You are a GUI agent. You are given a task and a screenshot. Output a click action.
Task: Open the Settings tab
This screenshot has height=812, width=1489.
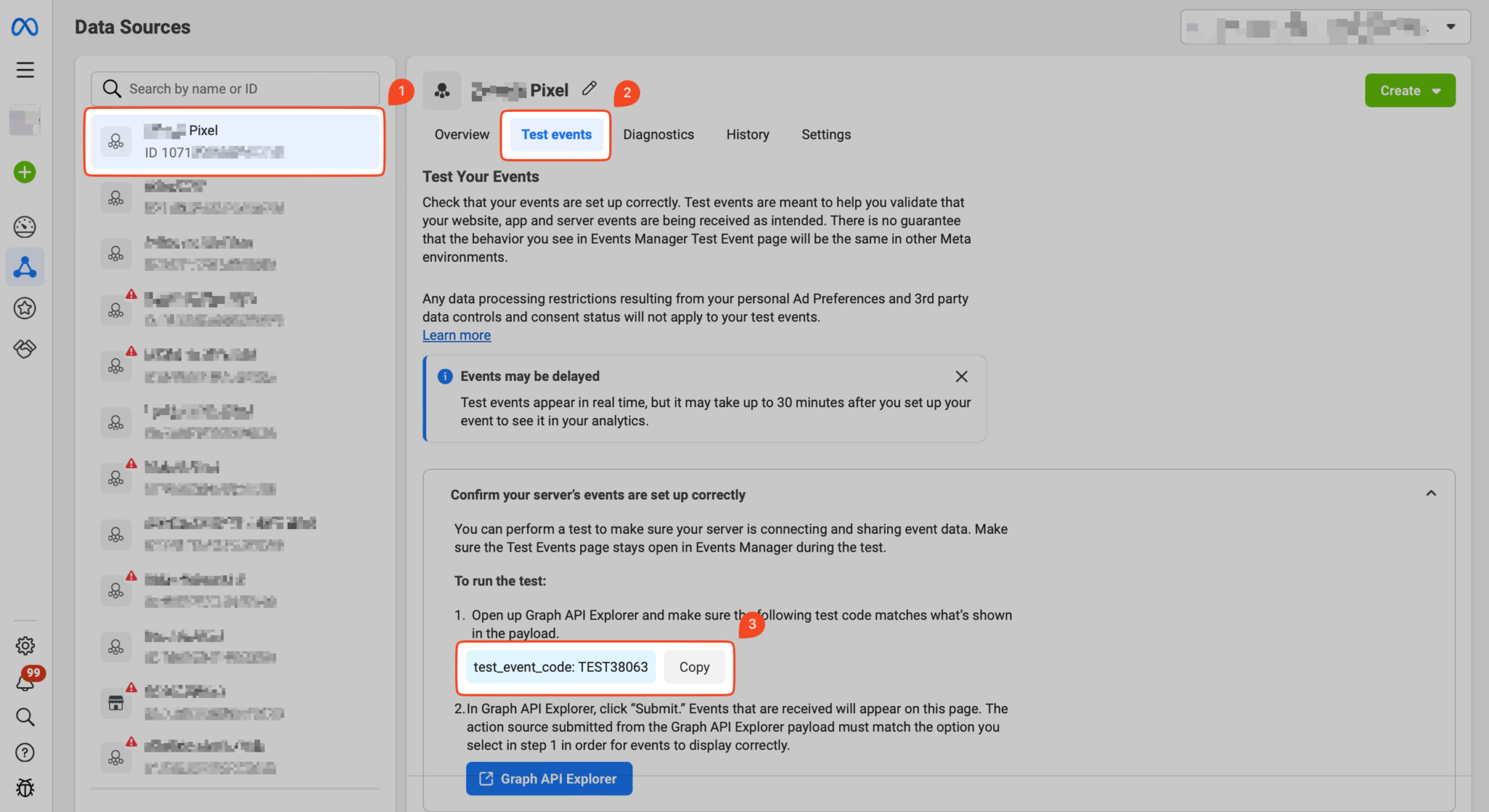click(826, 134)
